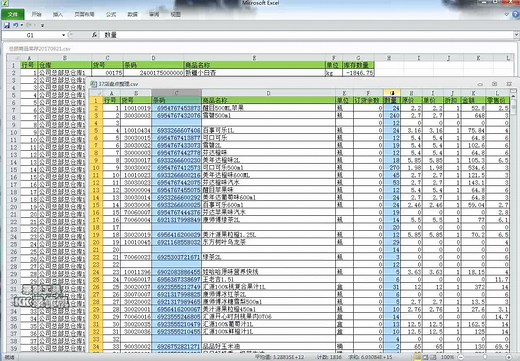This screenshot has height=361, width=520.
Task: Click split box above front window scrollbar
Action: click(514, 91)
